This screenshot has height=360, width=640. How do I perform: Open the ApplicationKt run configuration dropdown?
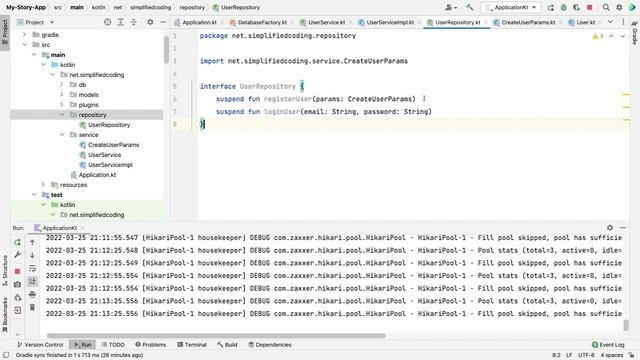tap(511, 7)
